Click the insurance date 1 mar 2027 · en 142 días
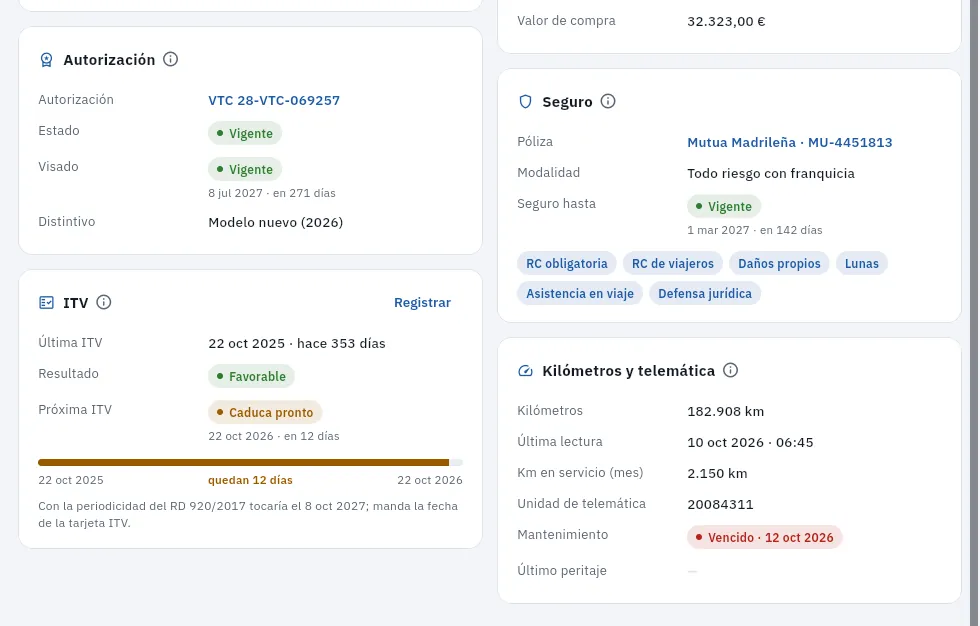The width and height of the screenshot is (980, 626). click(x=754, y=231)
